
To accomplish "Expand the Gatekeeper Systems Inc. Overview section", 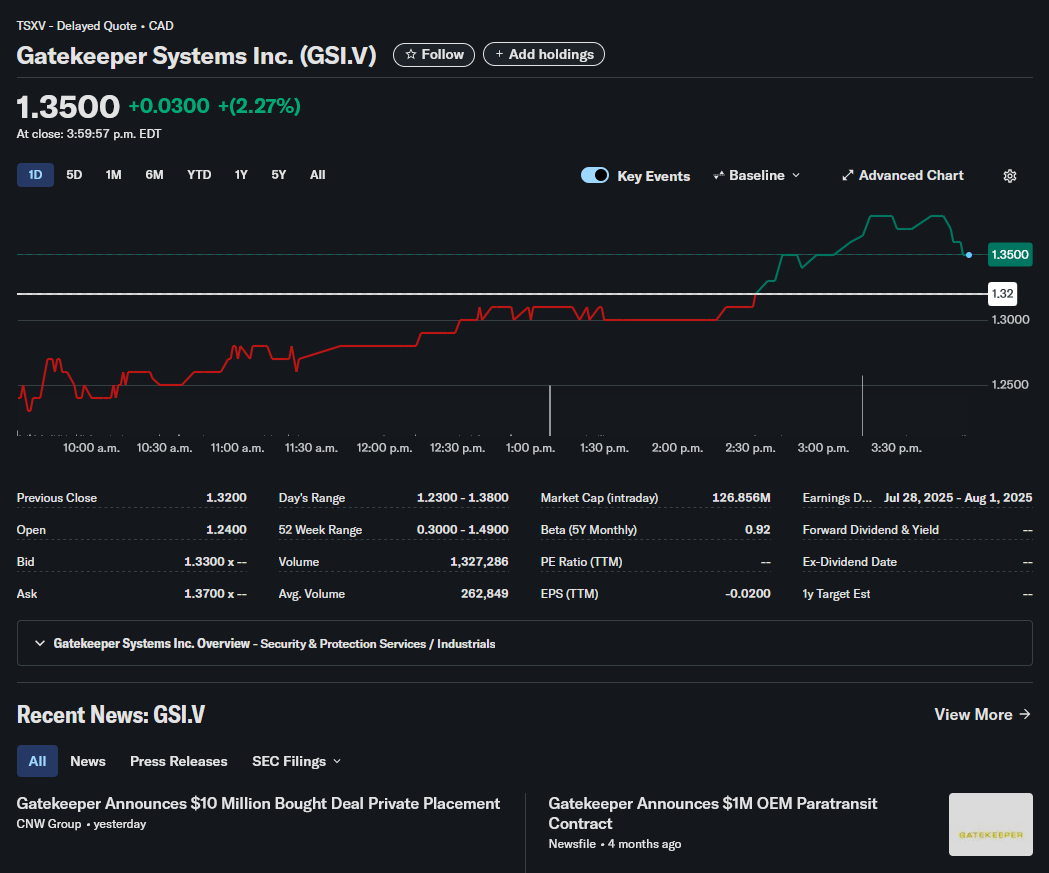I will click(x=524, y=643).
